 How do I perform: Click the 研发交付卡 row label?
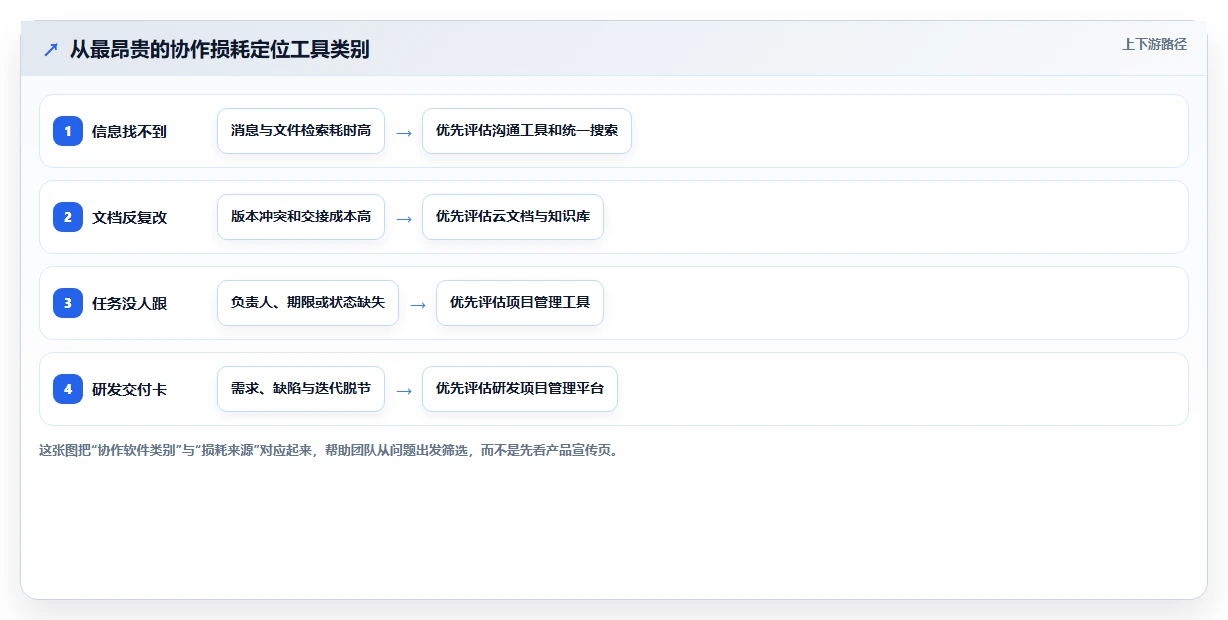point(129,389)
